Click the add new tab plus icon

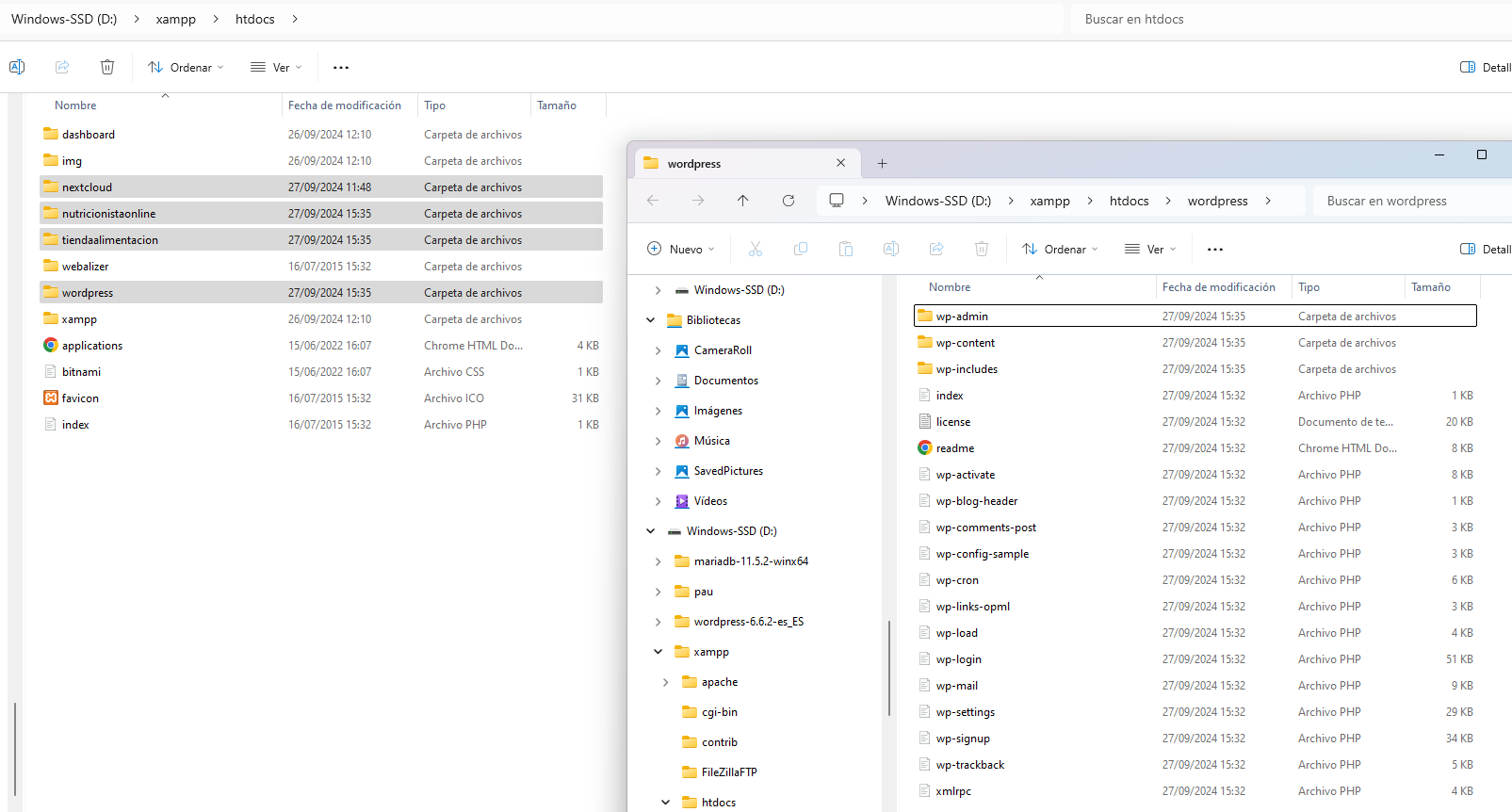point(882,164)
